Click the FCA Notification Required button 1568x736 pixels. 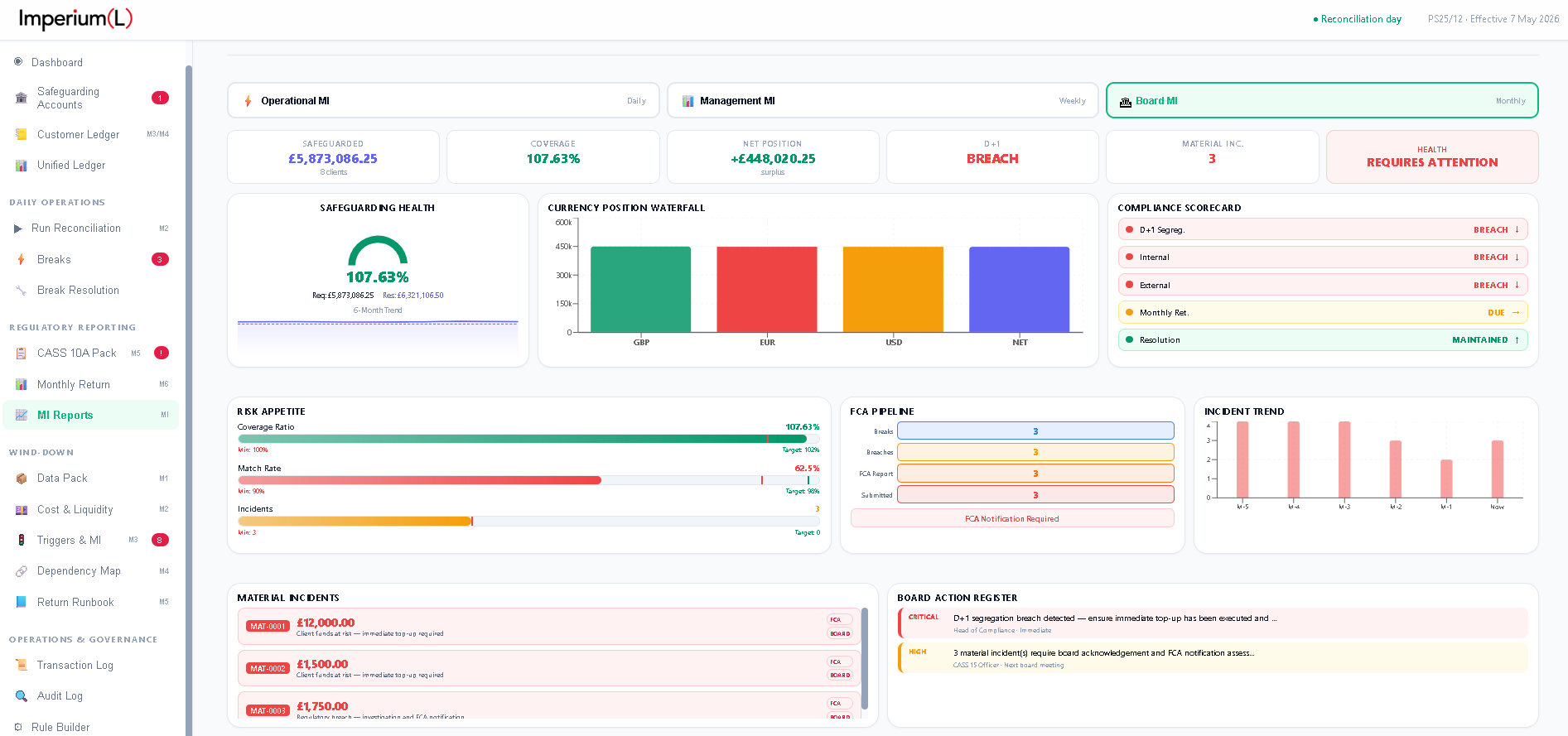click(1012, 518)
